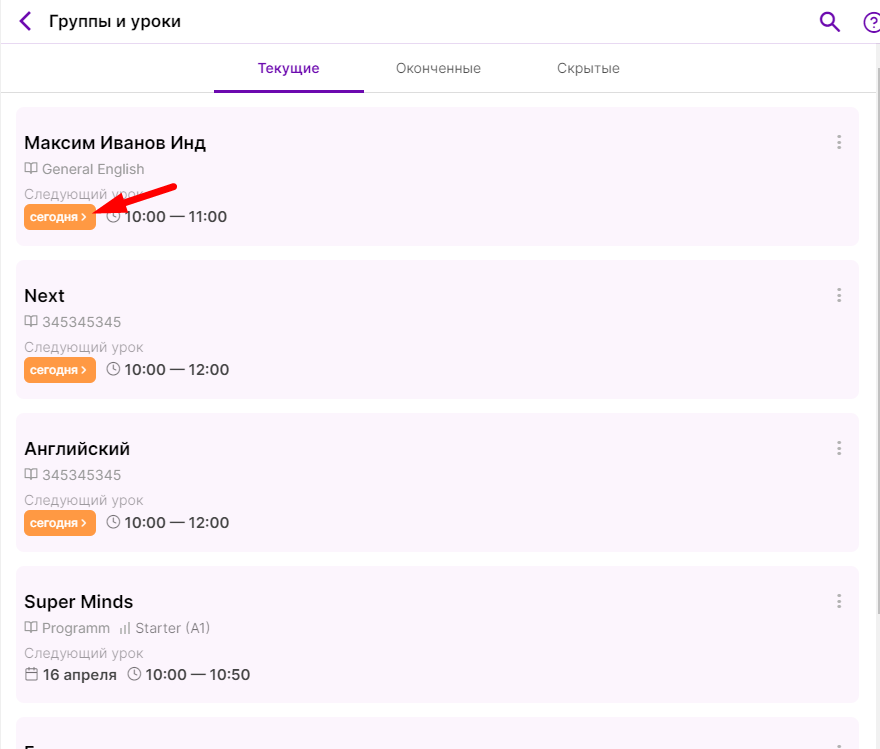The image size is (880, 749).
Task: Open today's lesson for Next group
Action: 59,370
